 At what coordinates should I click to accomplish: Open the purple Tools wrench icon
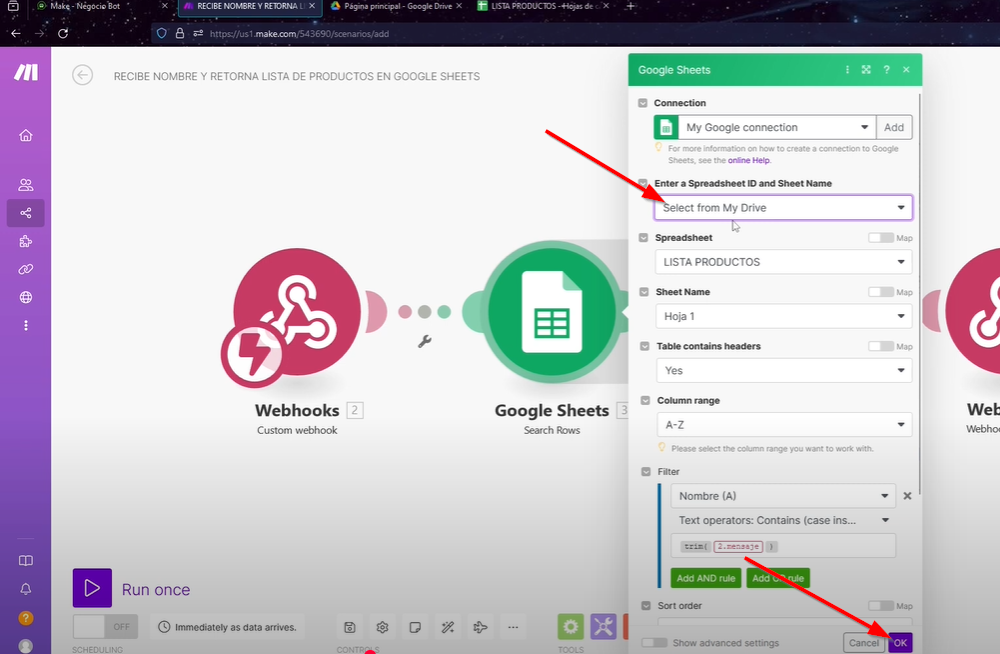(x=603, y=627)
